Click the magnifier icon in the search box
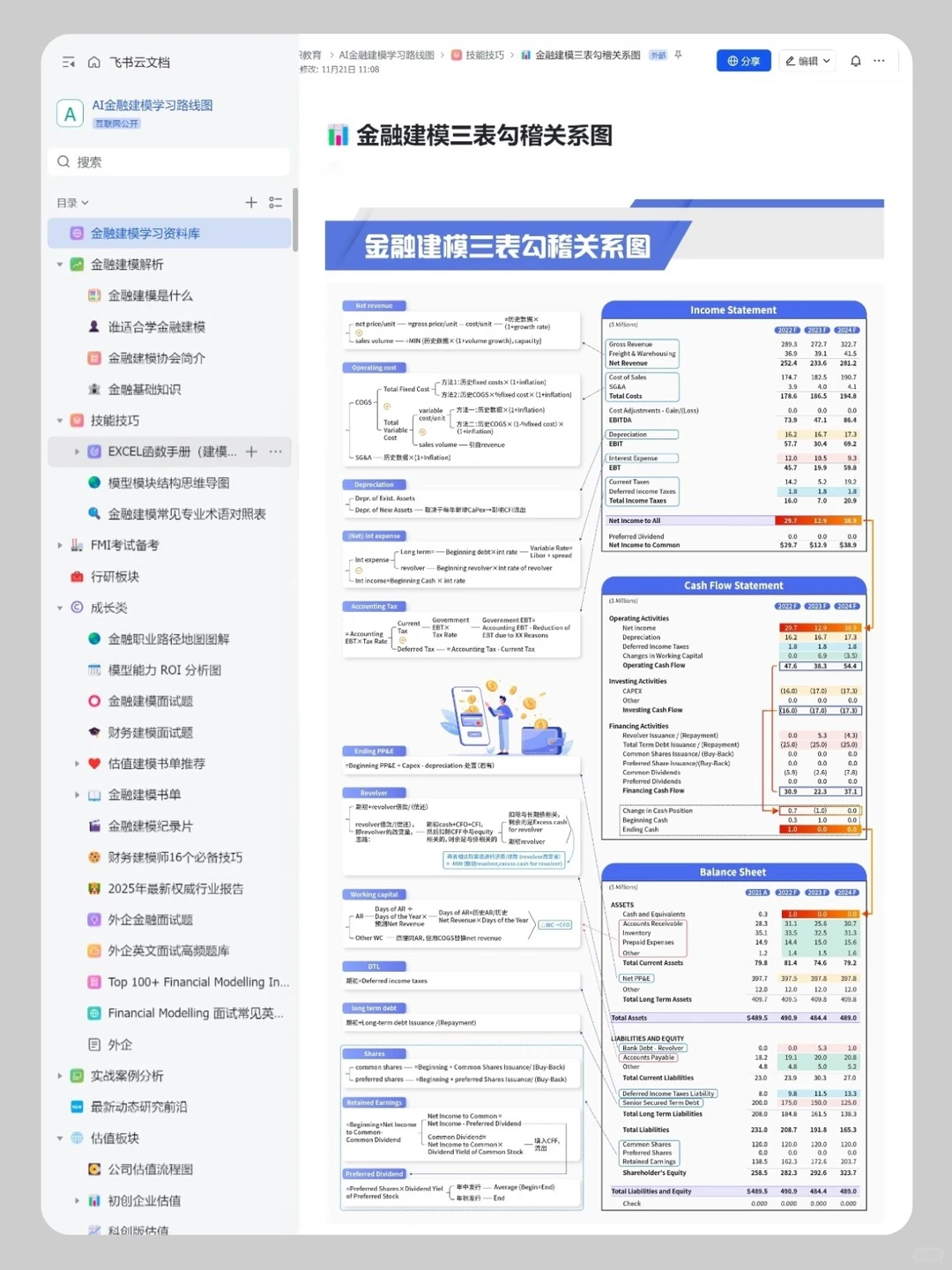 [x=63, y=161]
